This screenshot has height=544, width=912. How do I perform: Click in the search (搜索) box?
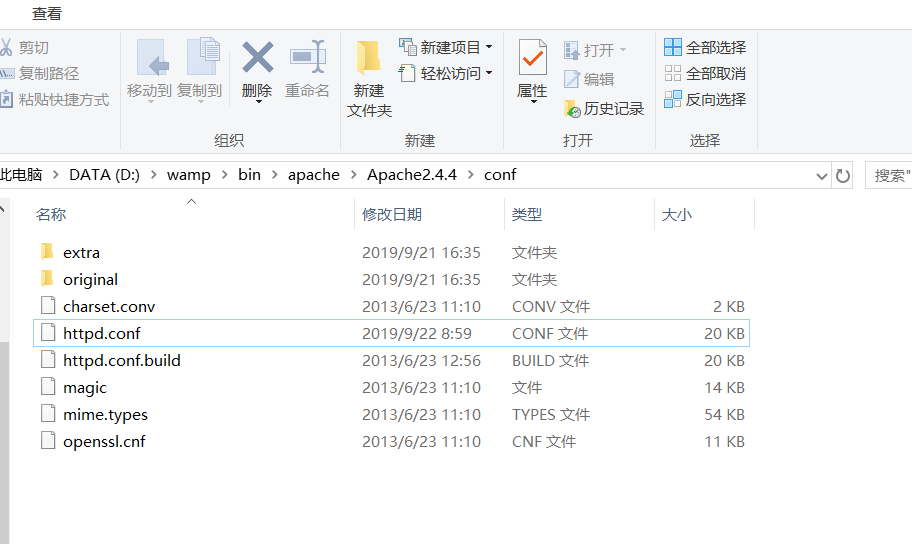click(x=890, y=175)
